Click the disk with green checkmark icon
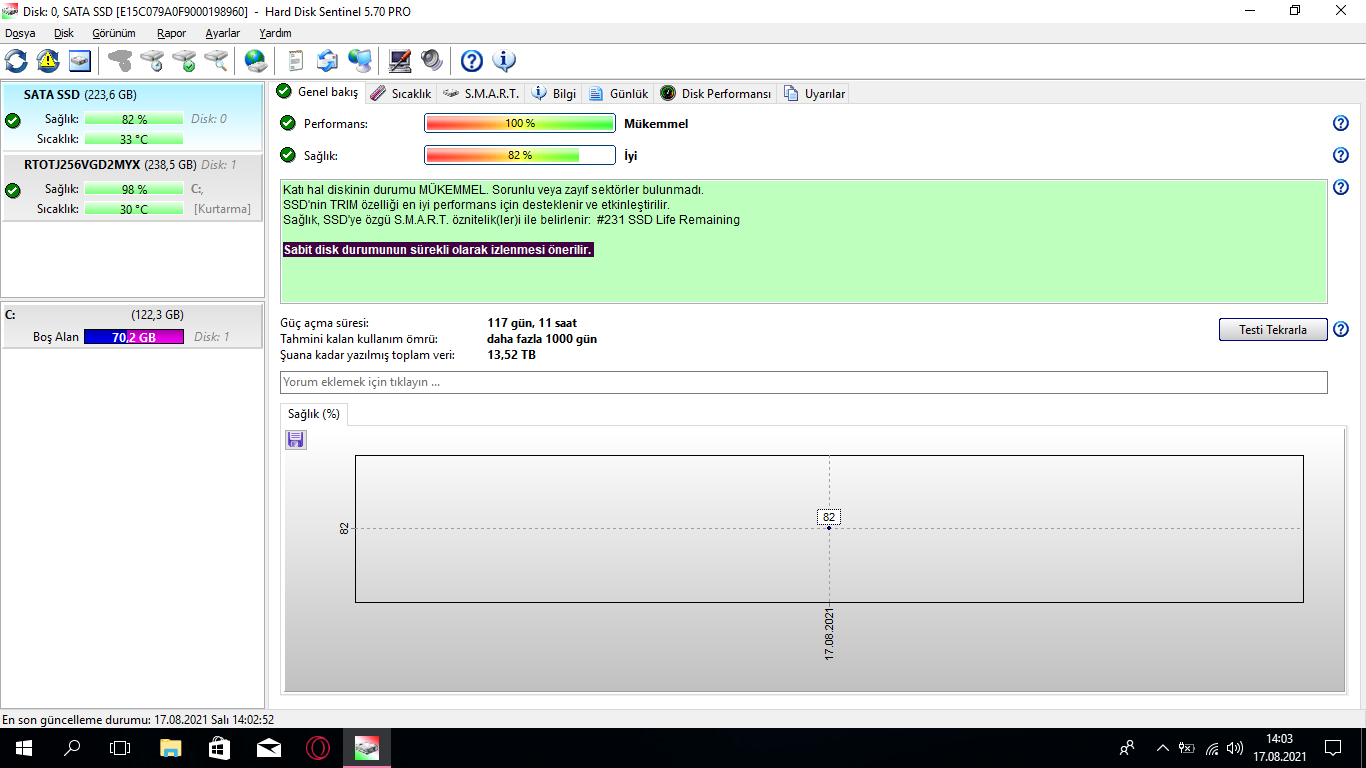The height and width of the screenshot is (768, 1366). (184, 61)
